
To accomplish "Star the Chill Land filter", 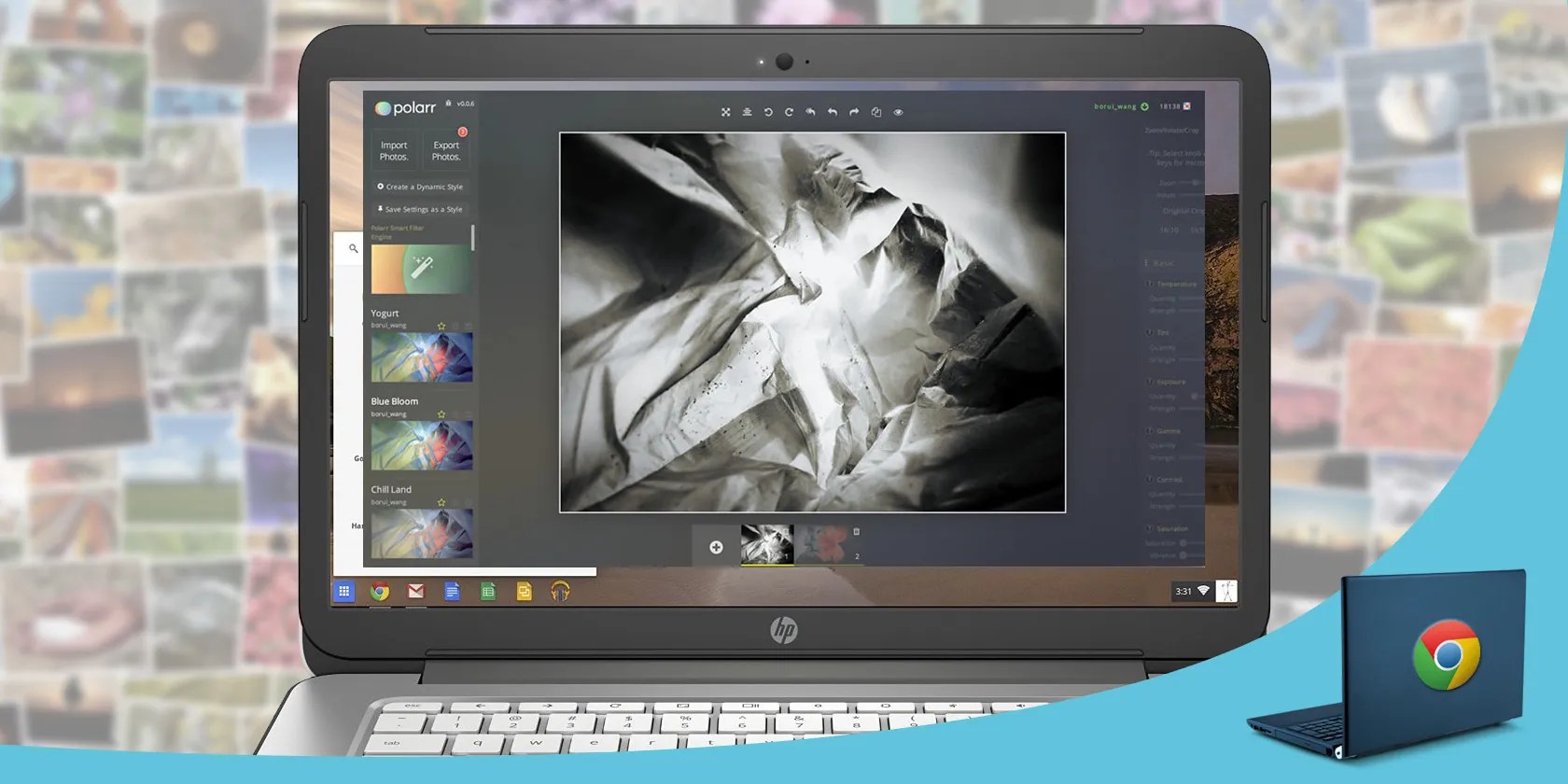I will coord(441,502).
